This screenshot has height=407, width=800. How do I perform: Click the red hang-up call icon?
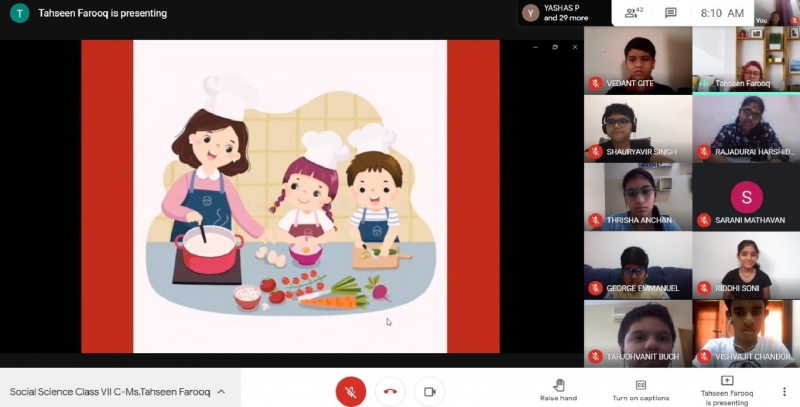click(x=390, y=392)
